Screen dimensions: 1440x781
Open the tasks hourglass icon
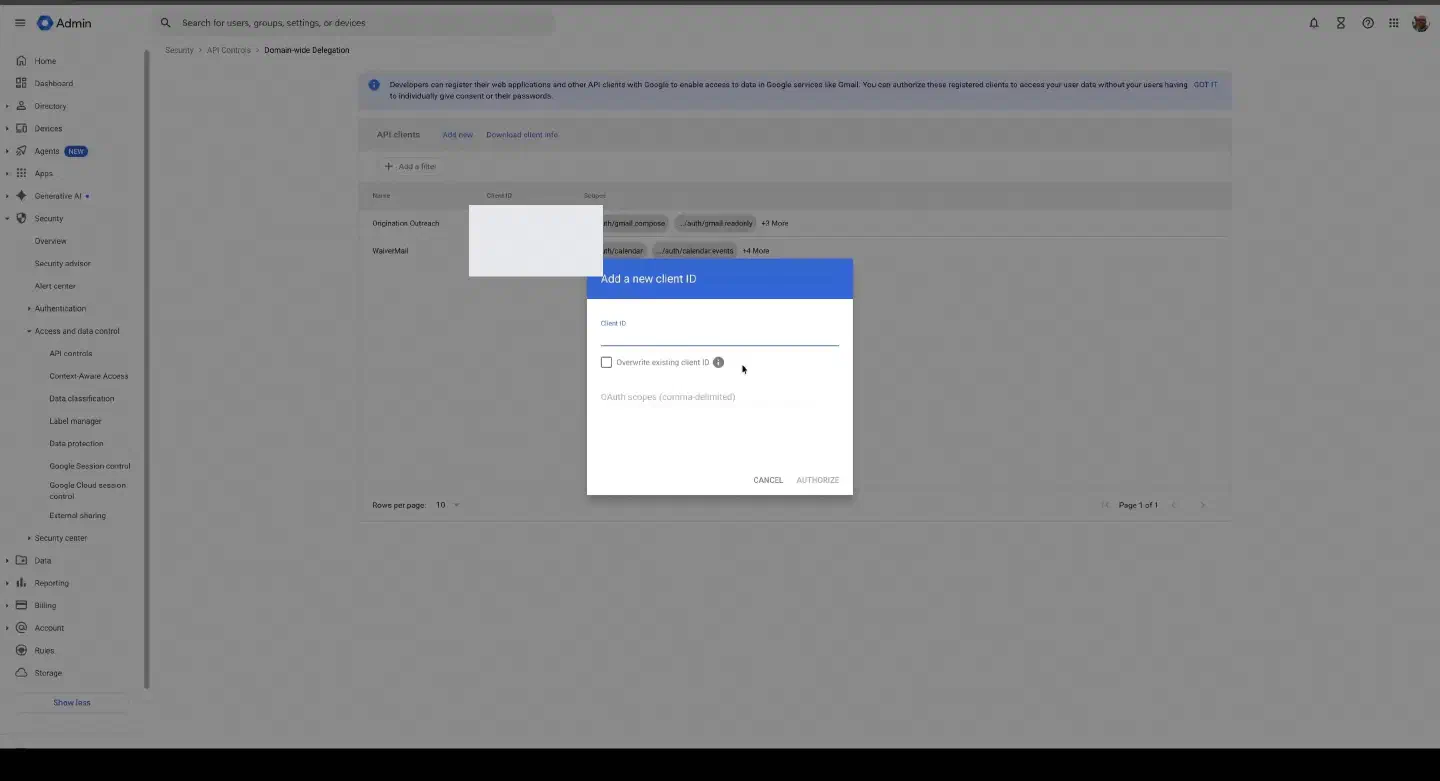1341,23
